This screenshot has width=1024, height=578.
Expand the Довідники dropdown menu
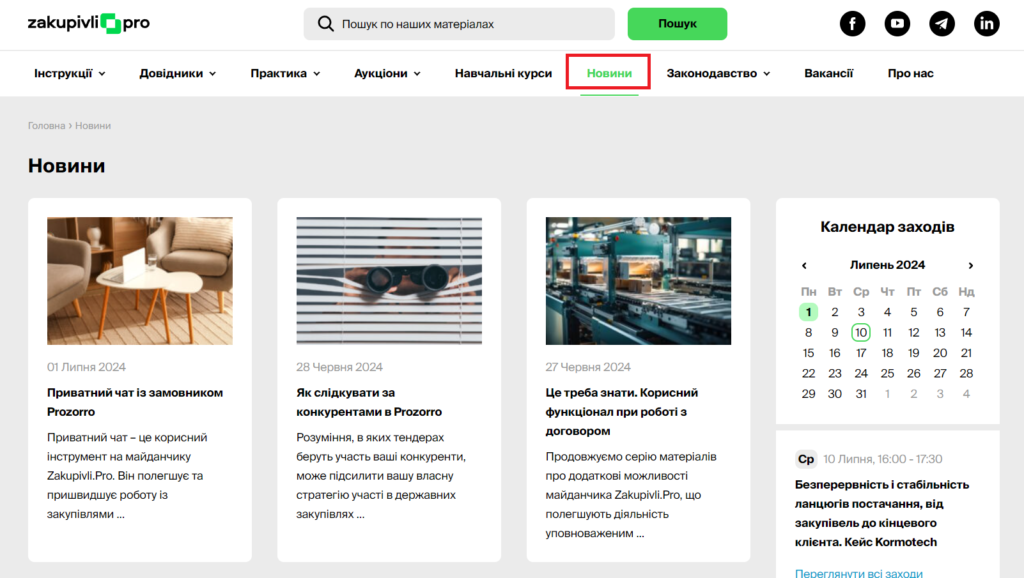point(178,73)
